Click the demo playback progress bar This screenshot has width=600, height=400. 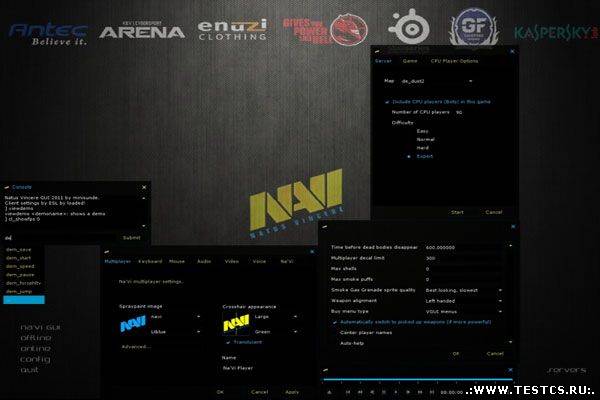[418, 380]
